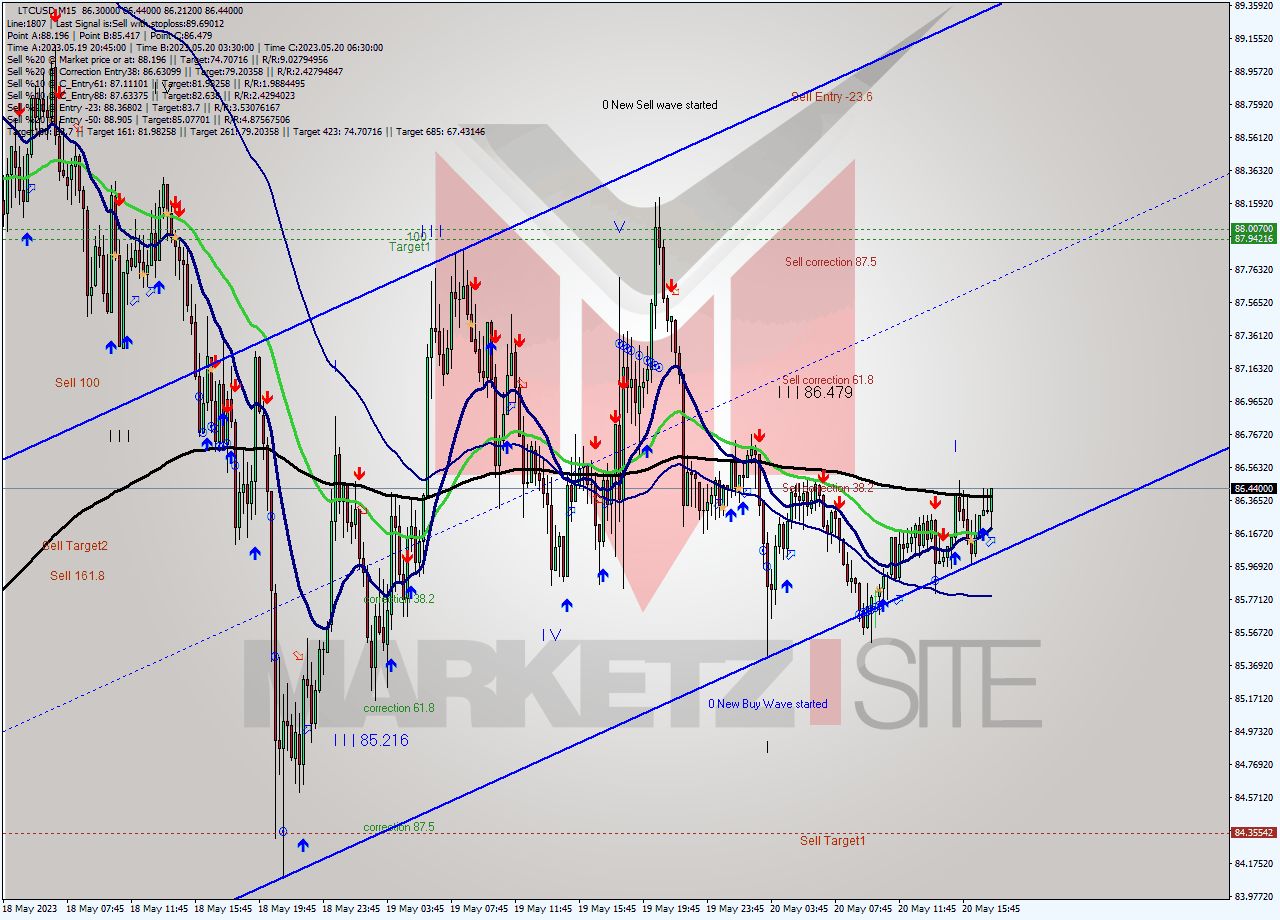The height and width of the screenshot is (920, 1280).
Task: Click the green 'correction 38.2' label
Action: [399, 599]
